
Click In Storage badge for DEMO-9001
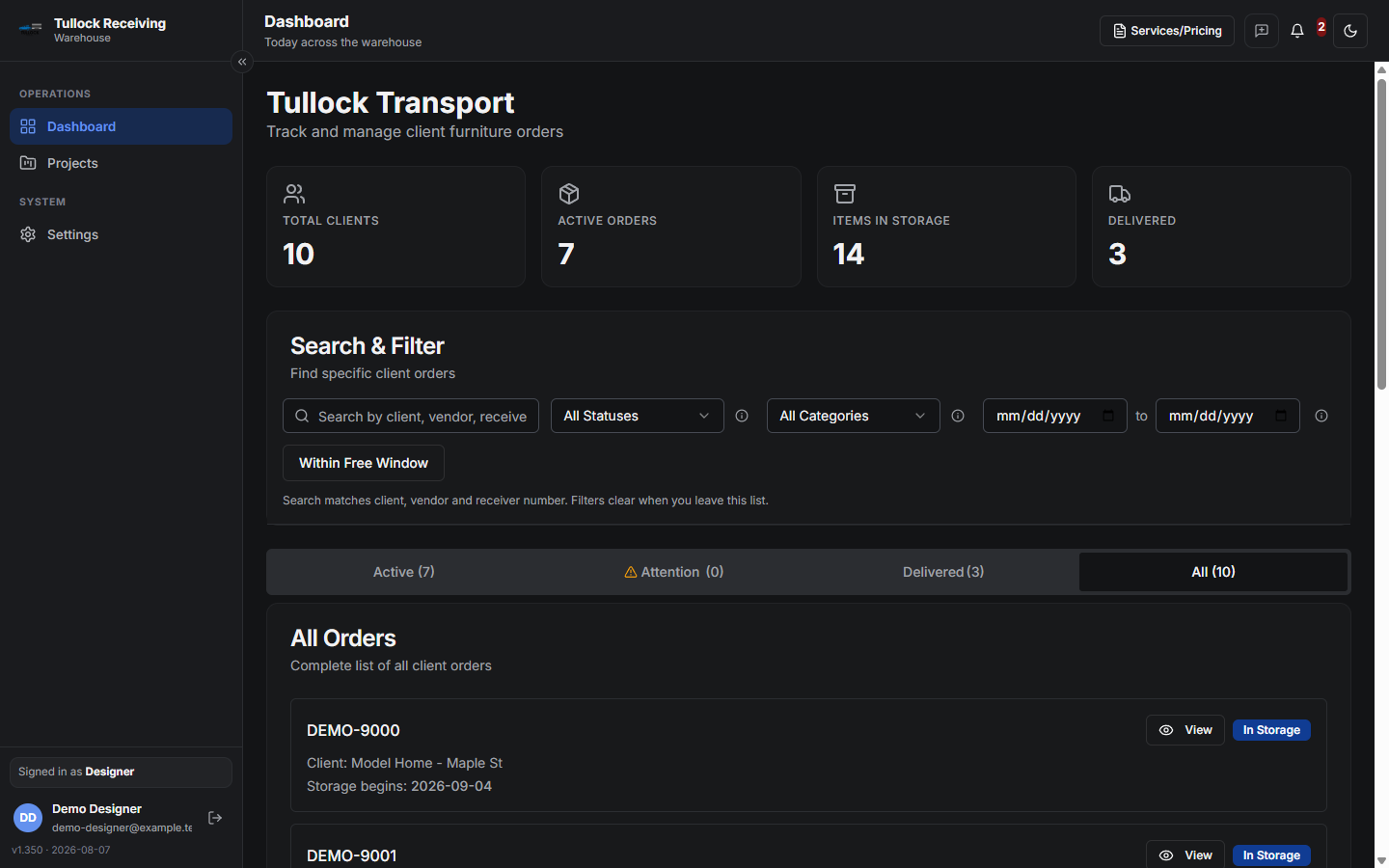pos(1271,855)
